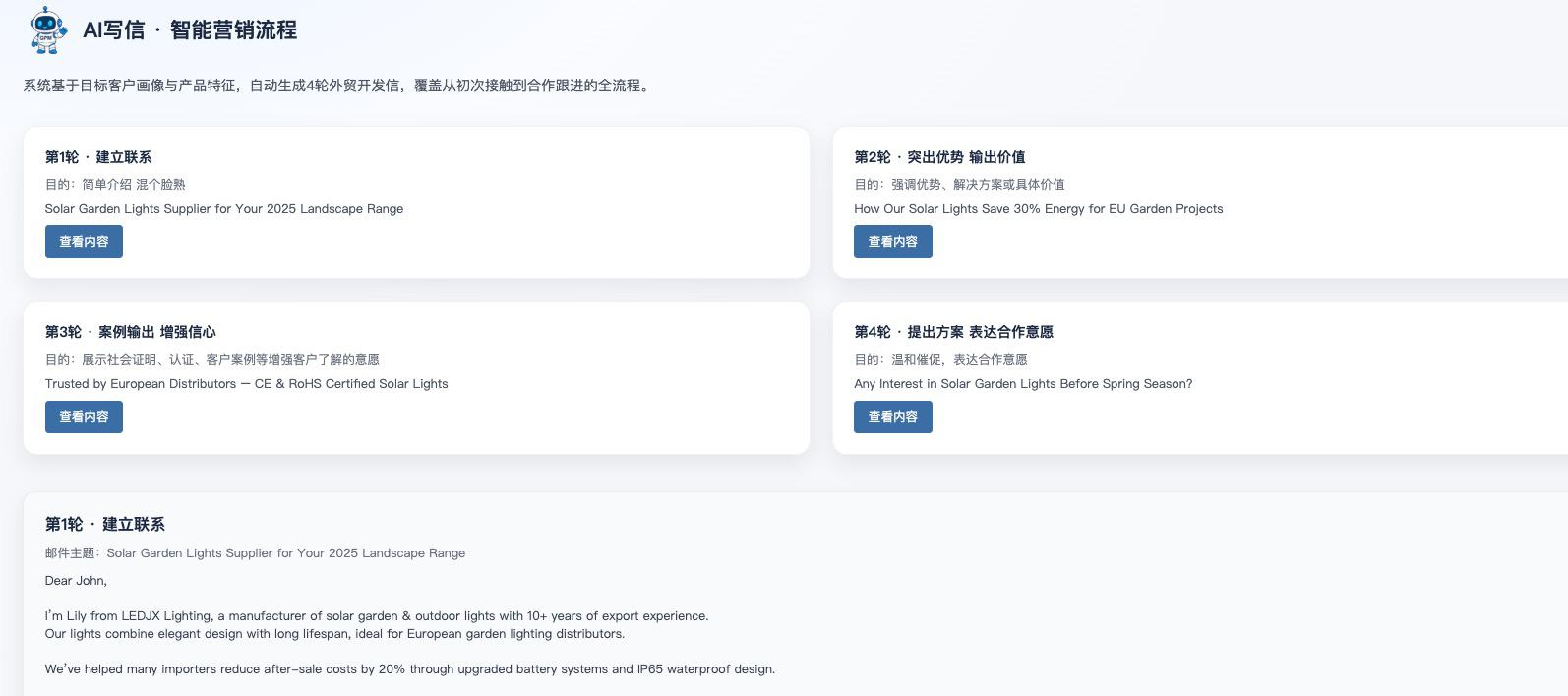Screen dimensions: 1568x696
Task: Click the 第4轮 · 提出方案 表达合作意愿 card title
Action: 952,332
